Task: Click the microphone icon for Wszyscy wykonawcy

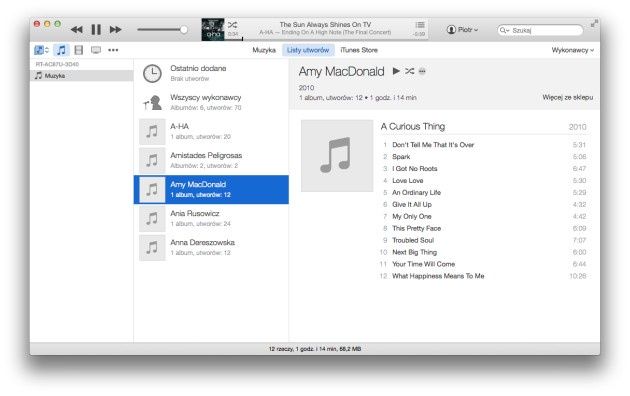Action: [x=152, y=102]
